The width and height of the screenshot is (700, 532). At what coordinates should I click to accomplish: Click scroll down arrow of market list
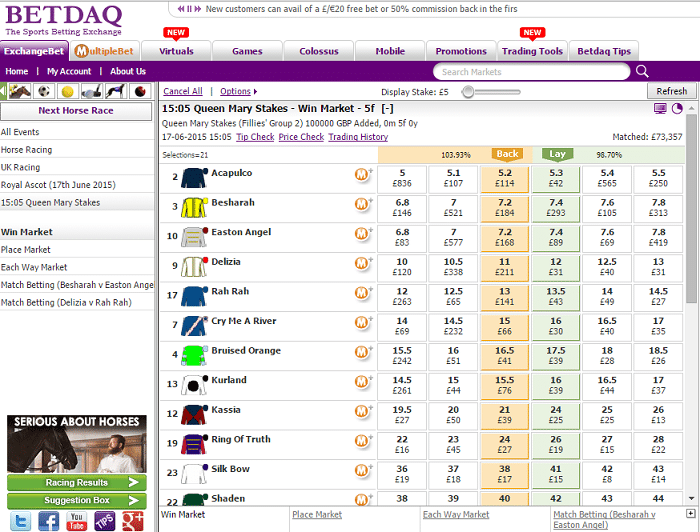pos(691,499)
